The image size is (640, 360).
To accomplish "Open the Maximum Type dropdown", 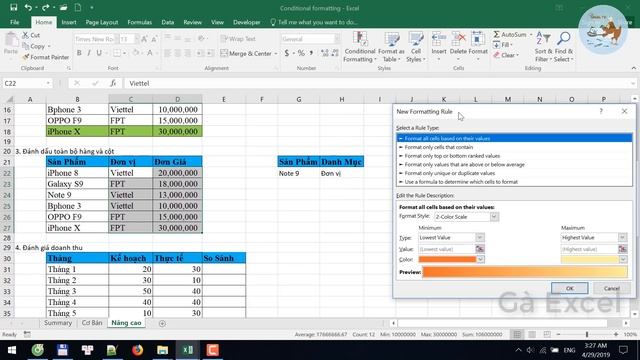I will (x=622, y=237).
